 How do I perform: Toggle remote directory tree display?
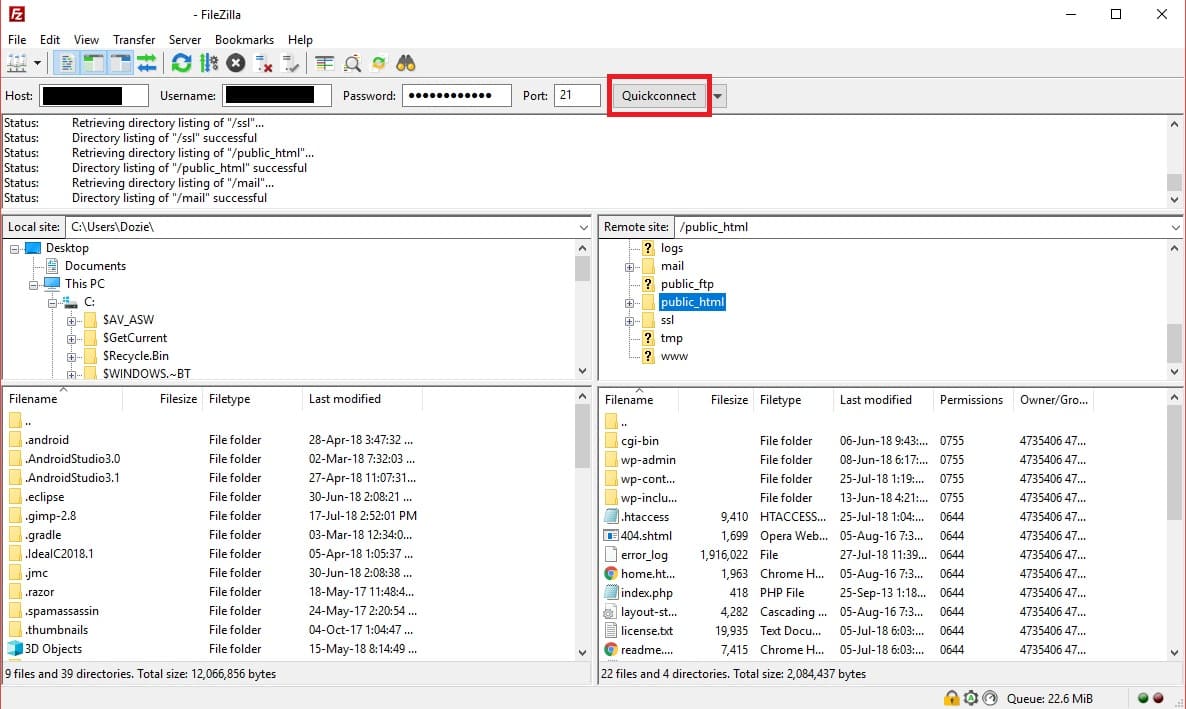[120, 64]
